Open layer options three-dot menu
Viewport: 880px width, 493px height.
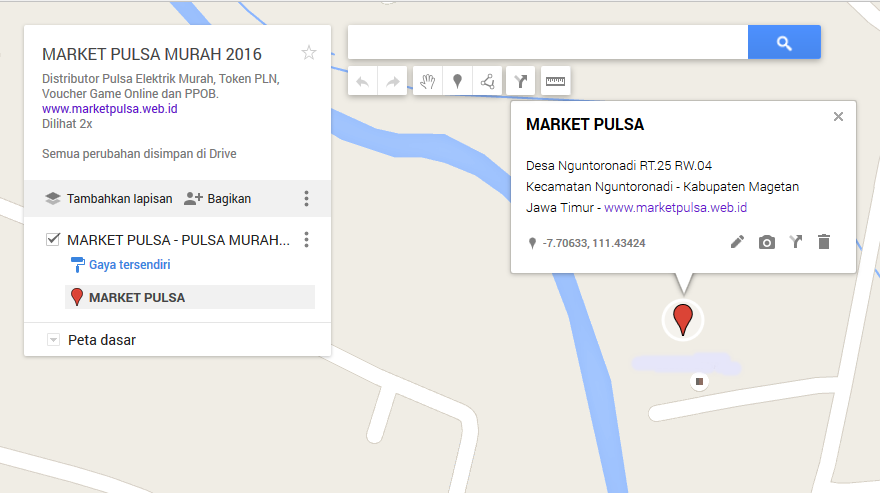[x=306, y=240]
